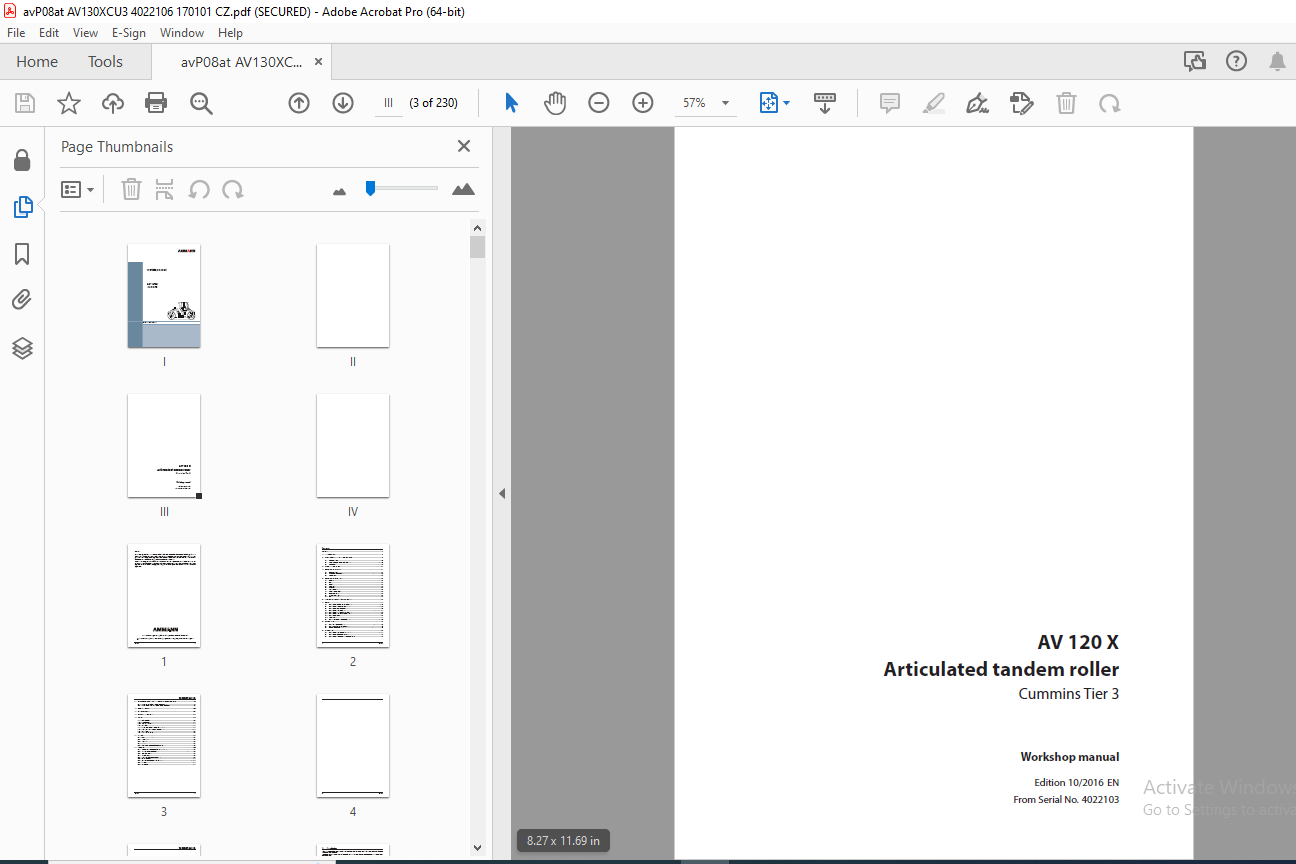
Task: Select the avP08at AV130XC document tab
Action: click(x=241, y=62)
